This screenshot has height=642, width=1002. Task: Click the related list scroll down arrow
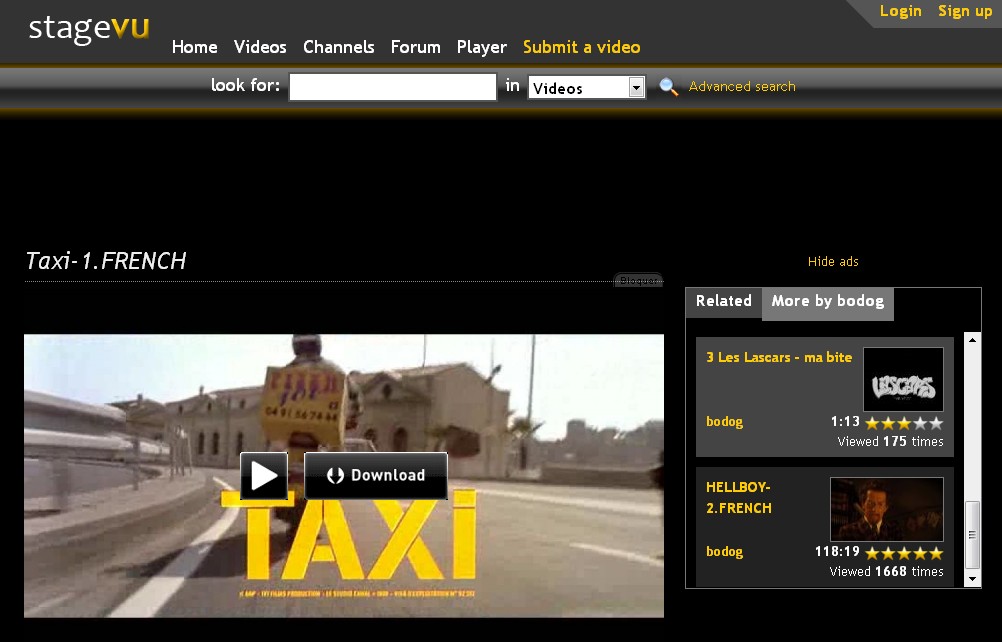(972, 579)
